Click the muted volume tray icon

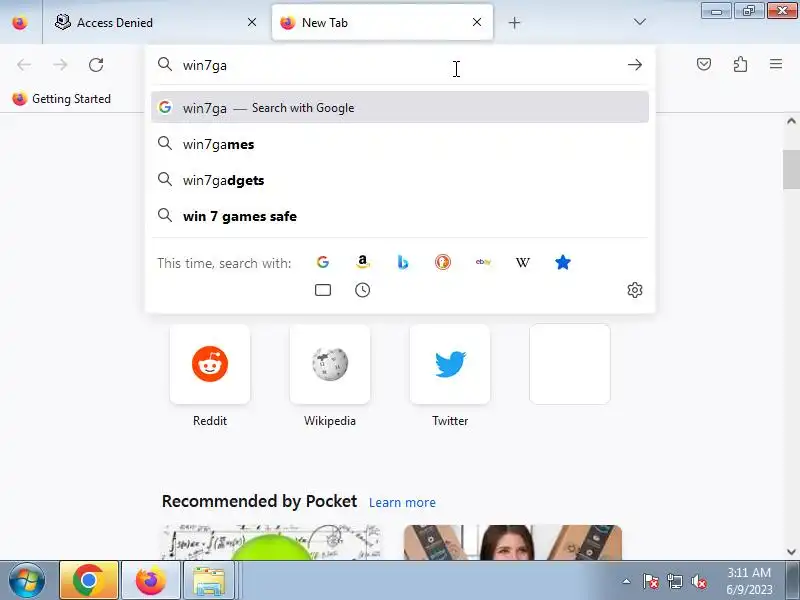[x=699, y=581]
